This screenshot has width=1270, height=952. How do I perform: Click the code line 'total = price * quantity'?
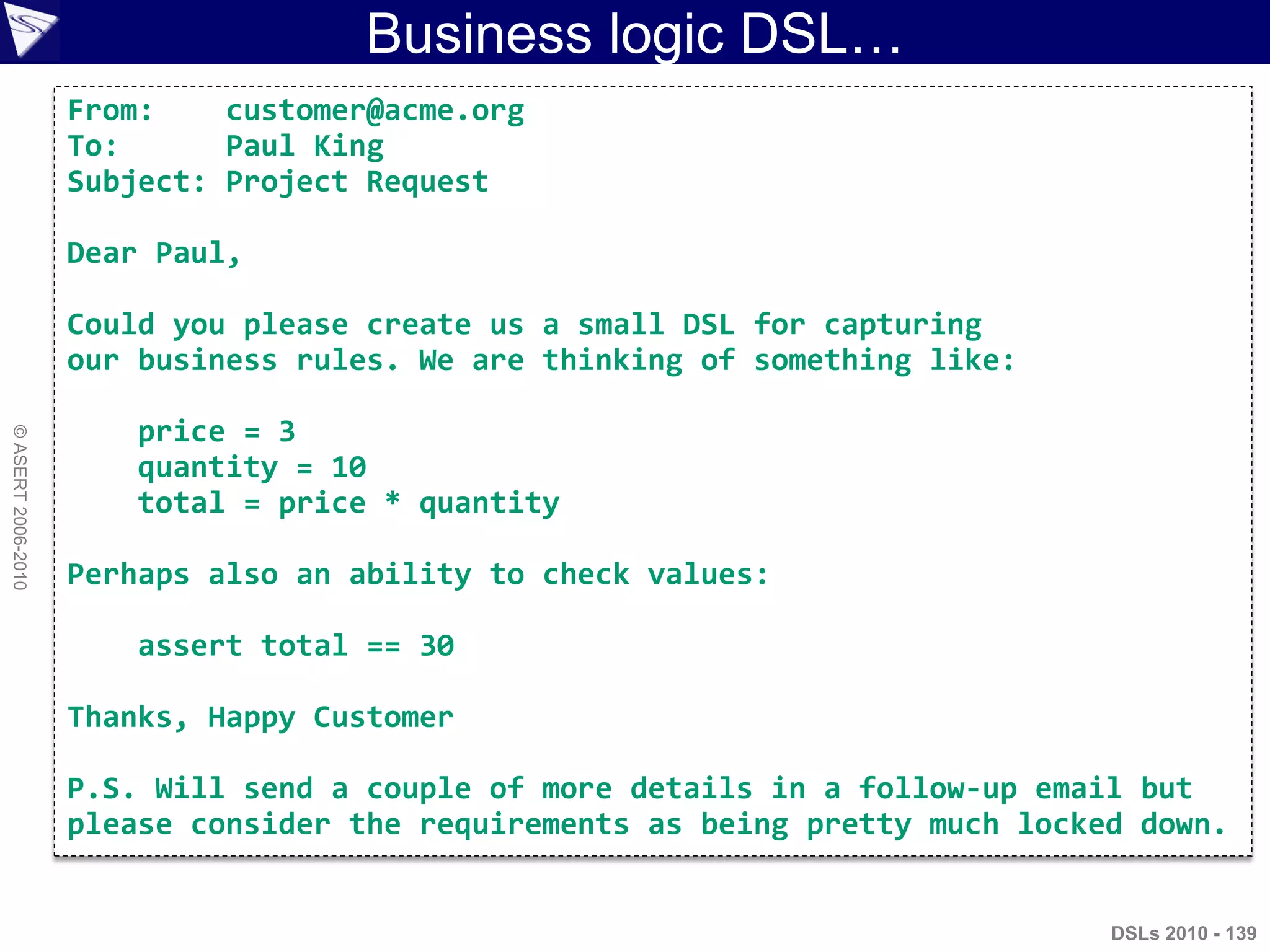(x=349, y=503)
